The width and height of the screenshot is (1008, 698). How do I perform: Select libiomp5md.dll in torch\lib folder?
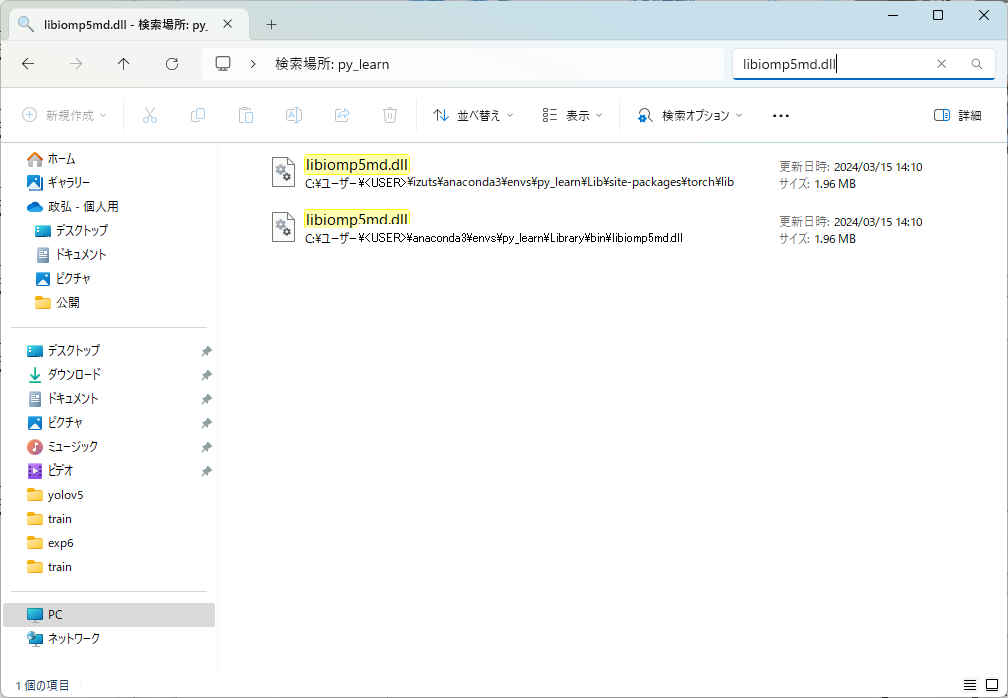click(357, 166)
